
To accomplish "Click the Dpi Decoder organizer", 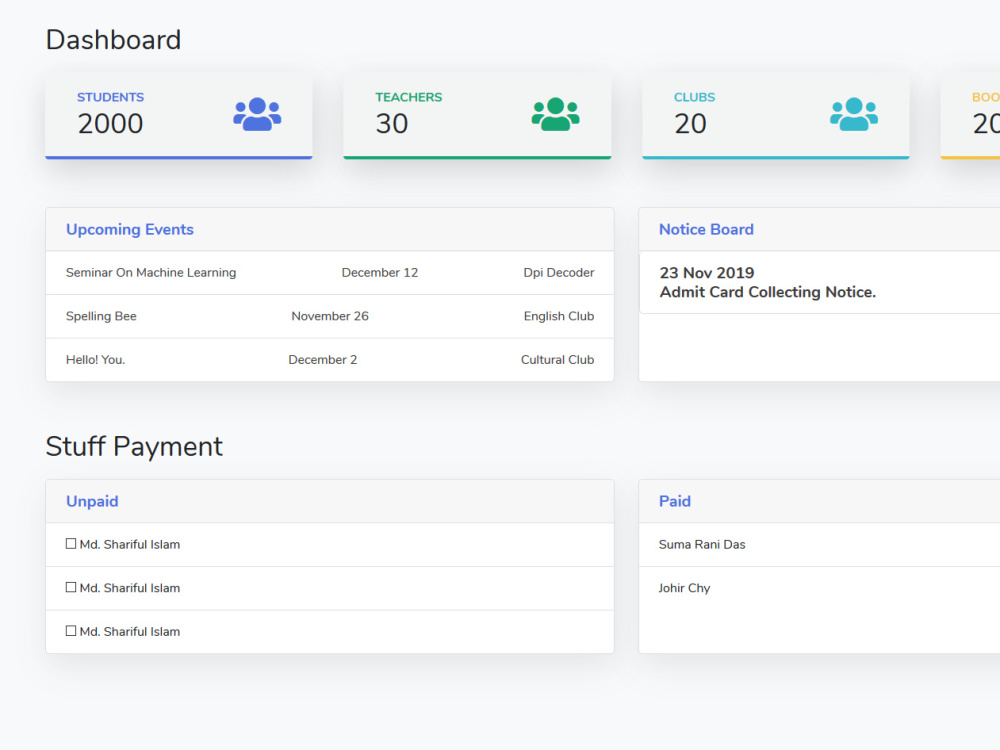I will pyautogui.click(x=559, y=272).
